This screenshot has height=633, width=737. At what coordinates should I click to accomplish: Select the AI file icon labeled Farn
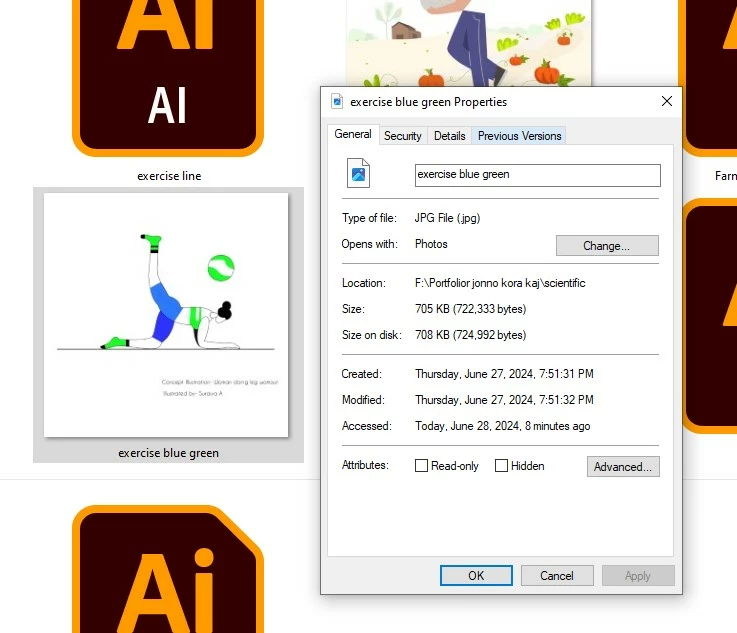tap(708, 78)
